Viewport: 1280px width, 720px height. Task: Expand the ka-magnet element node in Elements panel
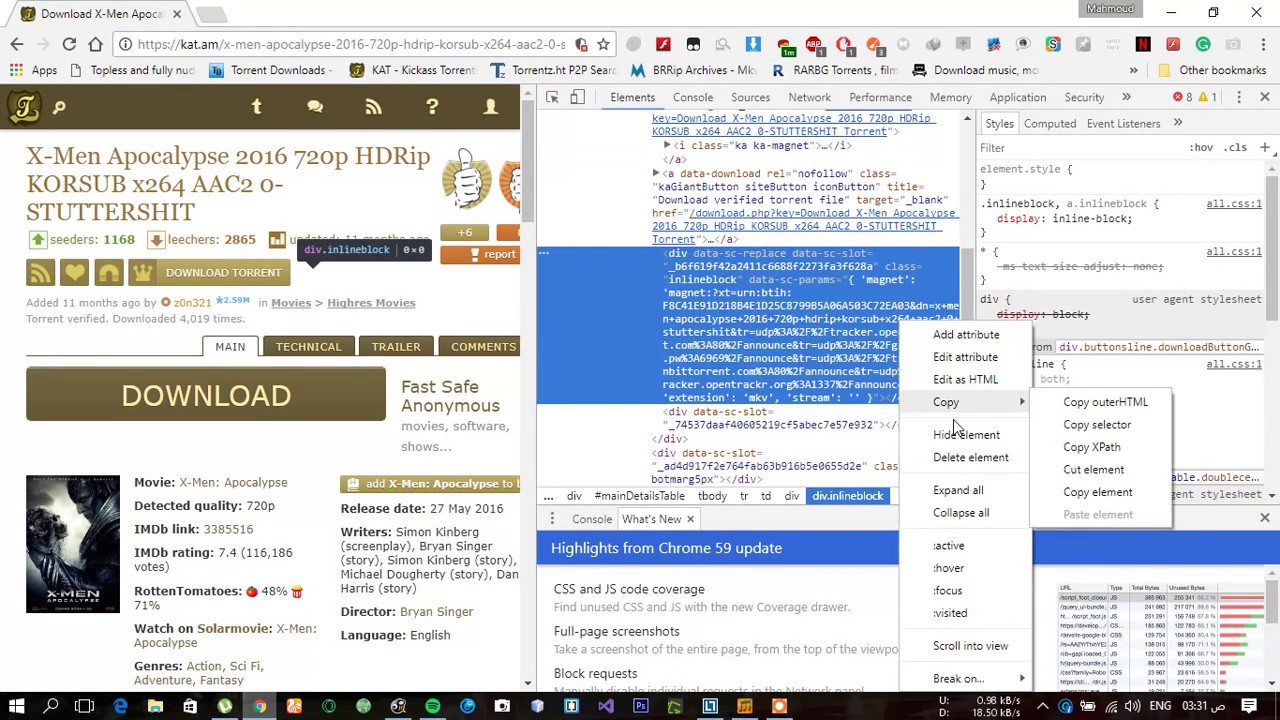pyautogui.click(x=667, y=145)
